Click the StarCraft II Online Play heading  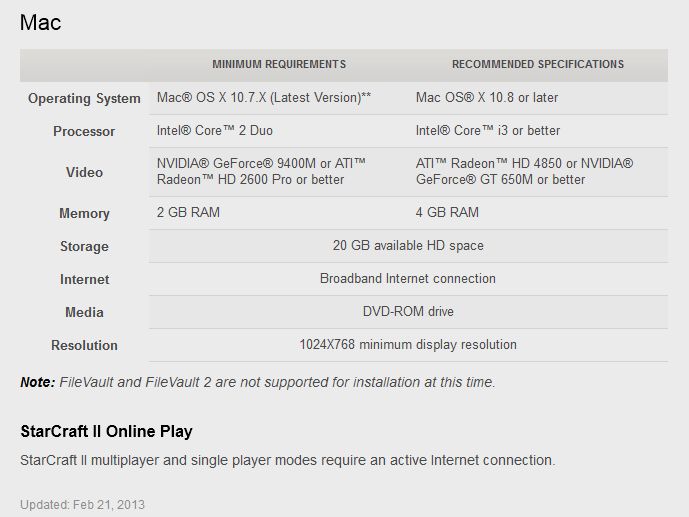106,432
